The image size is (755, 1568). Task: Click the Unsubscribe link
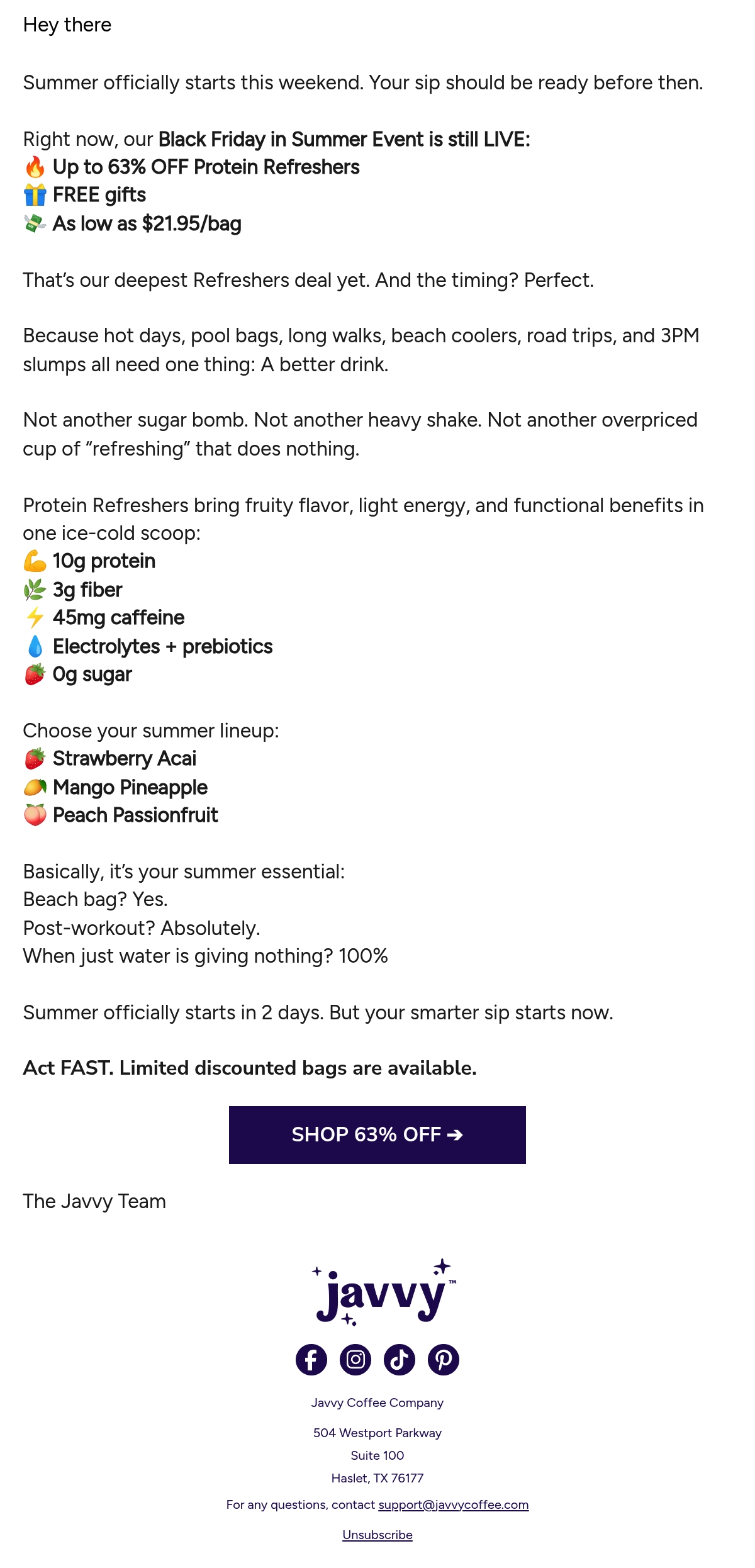(x=377, y=1535)
